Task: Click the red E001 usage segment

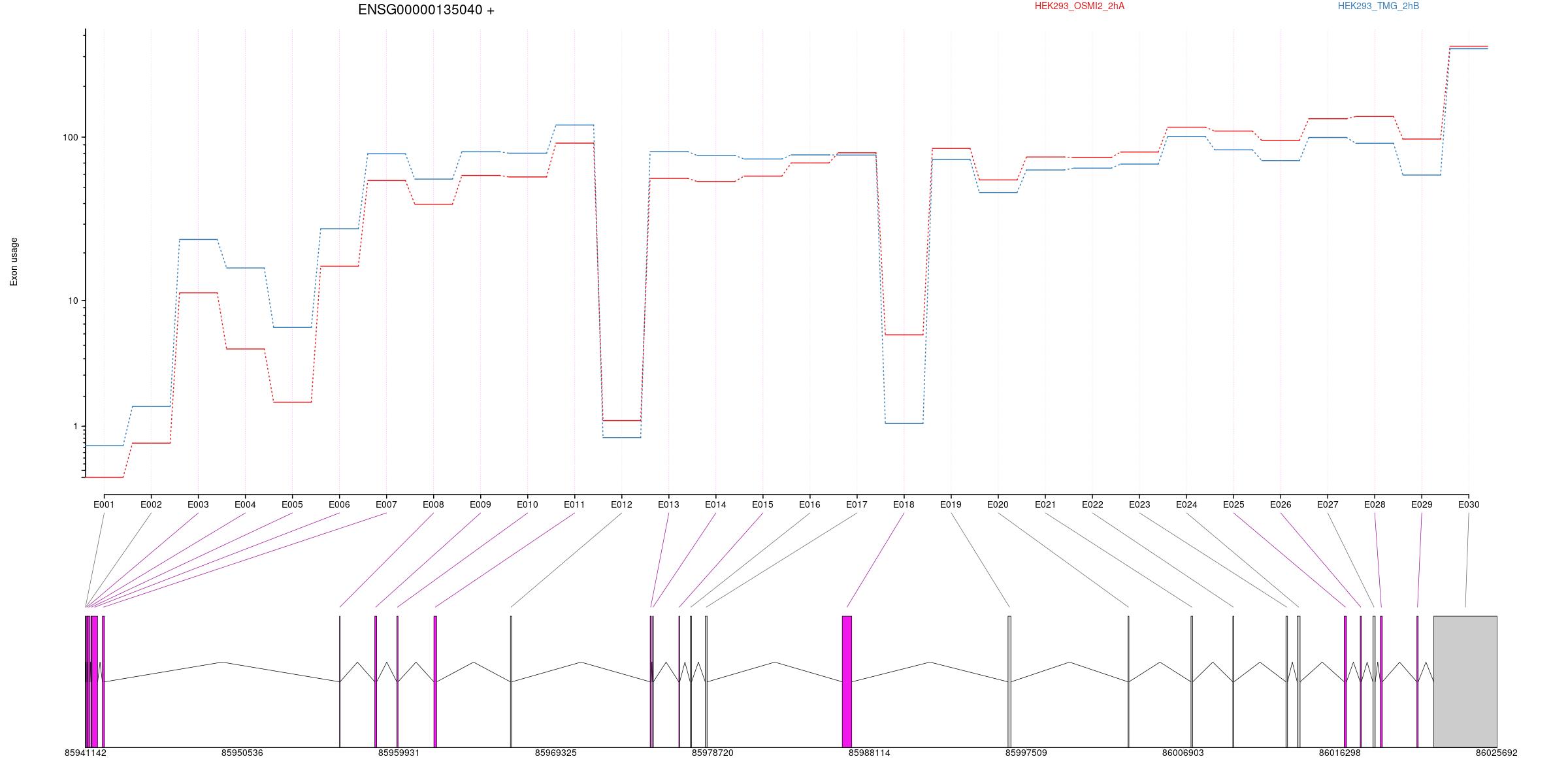Action: 105,477
